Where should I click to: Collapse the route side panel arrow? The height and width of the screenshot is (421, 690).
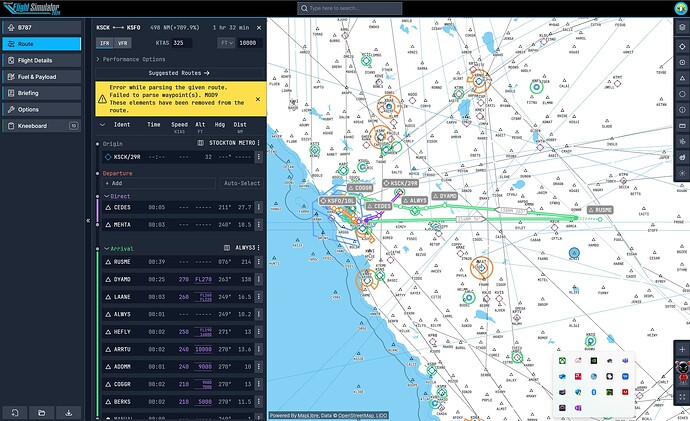click(x=88, y=220)
